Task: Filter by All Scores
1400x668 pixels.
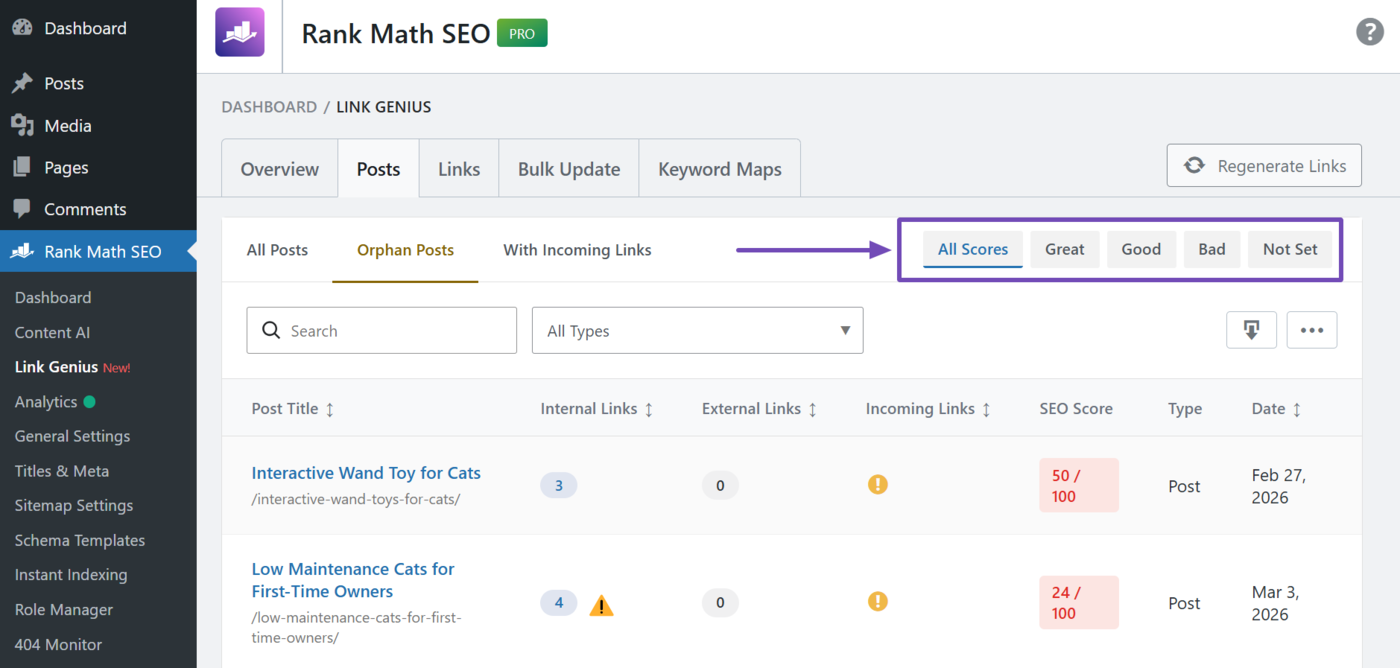Action: (x=973, y=249)
